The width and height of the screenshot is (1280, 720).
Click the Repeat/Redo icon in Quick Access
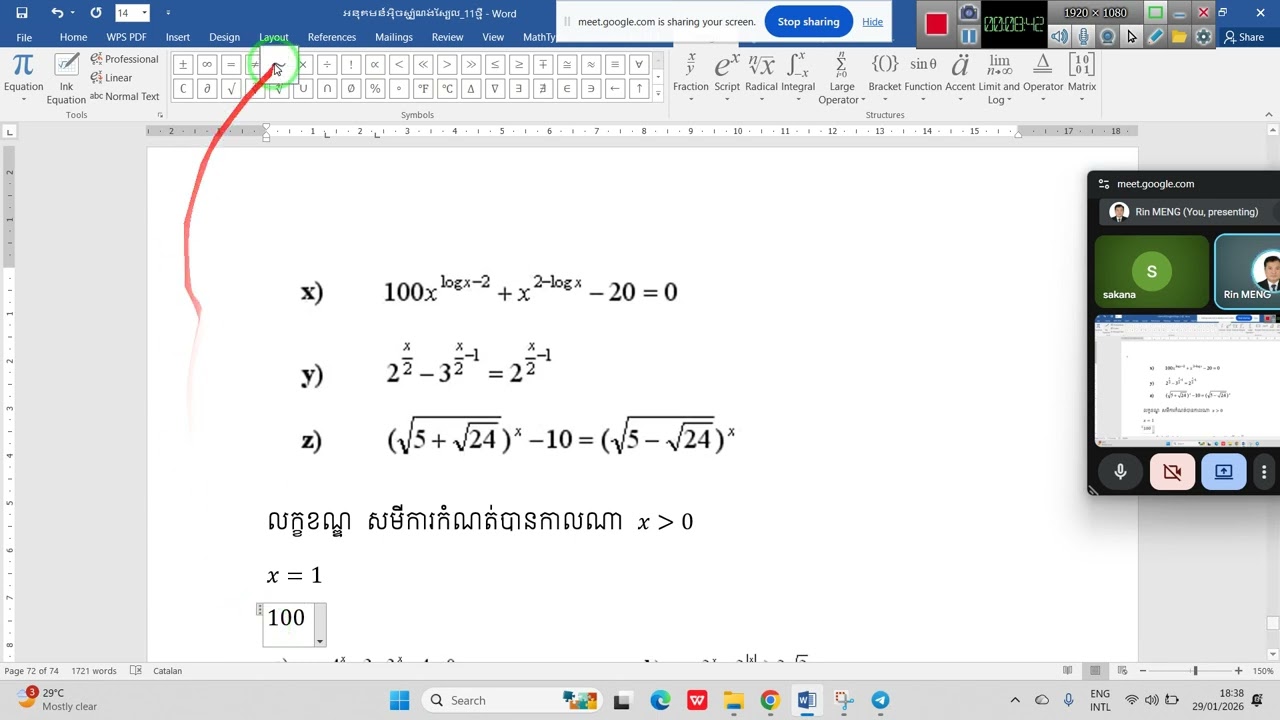point(96,13)
